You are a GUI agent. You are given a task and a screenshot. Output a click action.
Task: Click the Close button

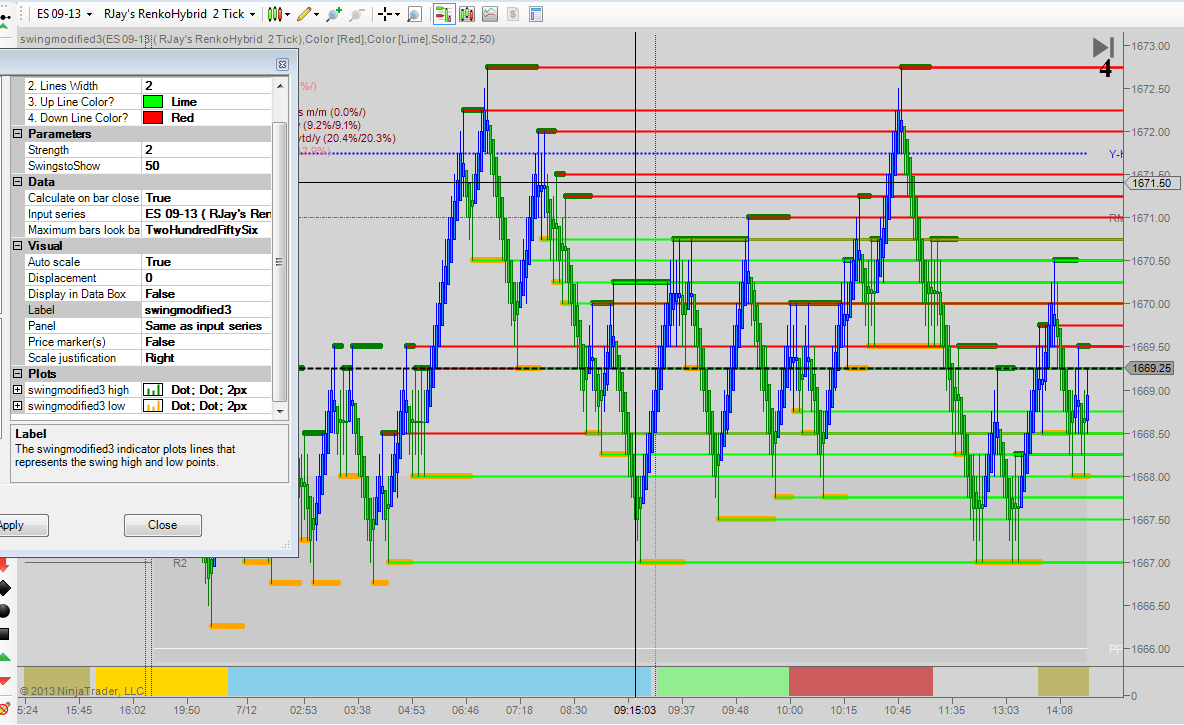(162, 525)
